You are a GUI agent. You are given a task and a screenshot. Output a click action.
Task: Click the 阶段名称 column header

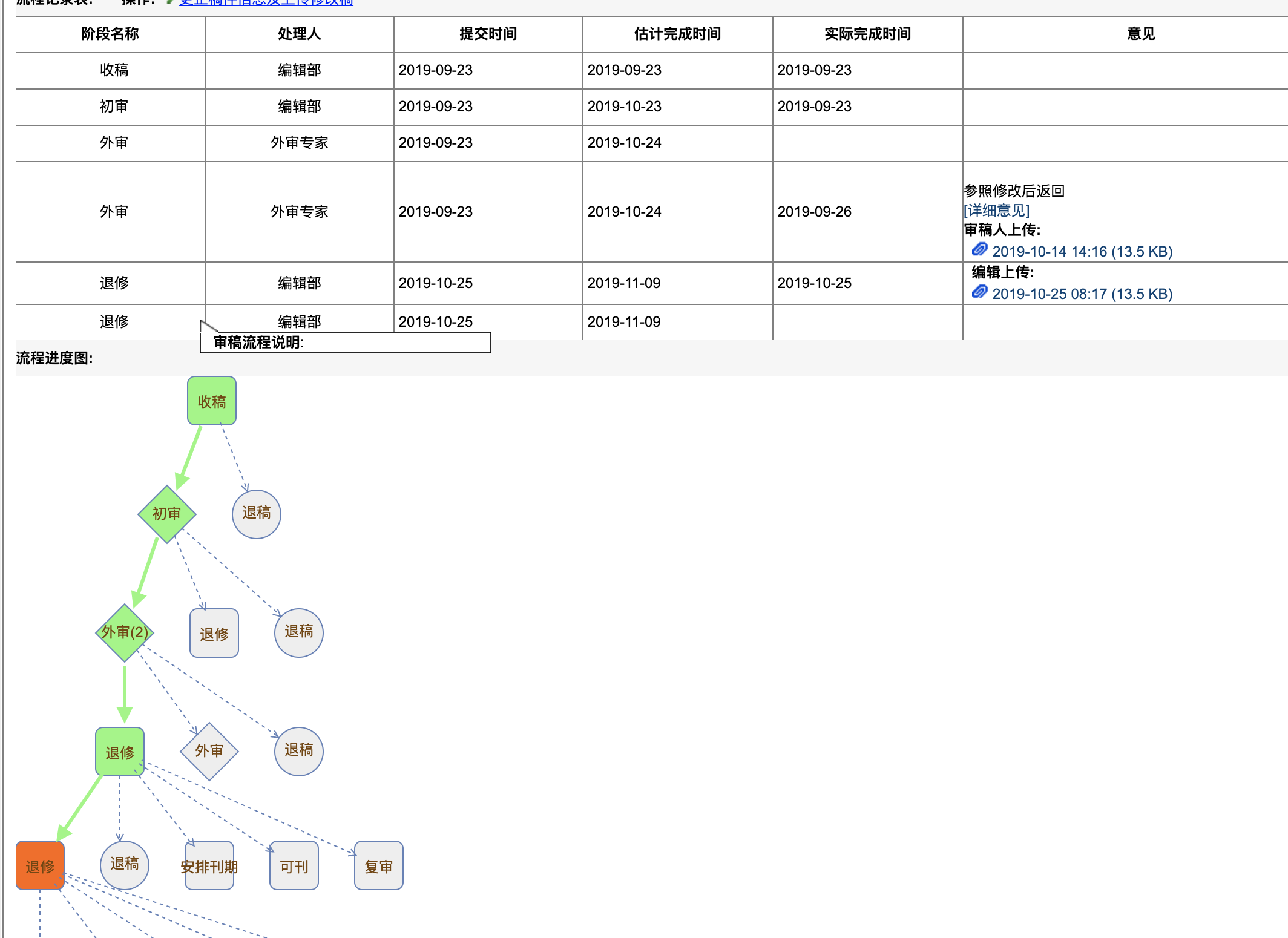click(x=110, y=34)
